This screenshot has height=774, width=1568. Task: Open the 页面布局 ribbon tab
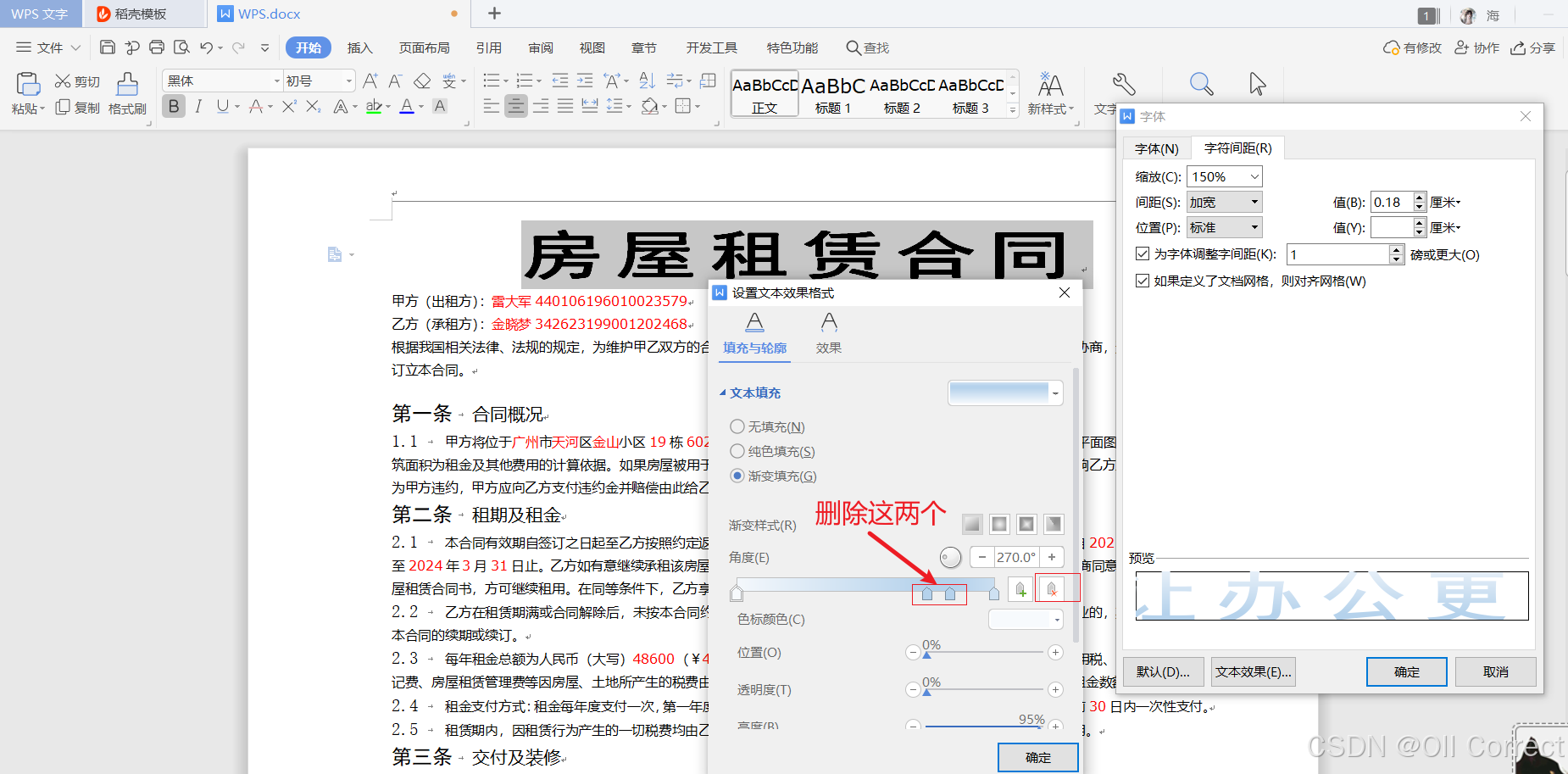tap(425, 47)
